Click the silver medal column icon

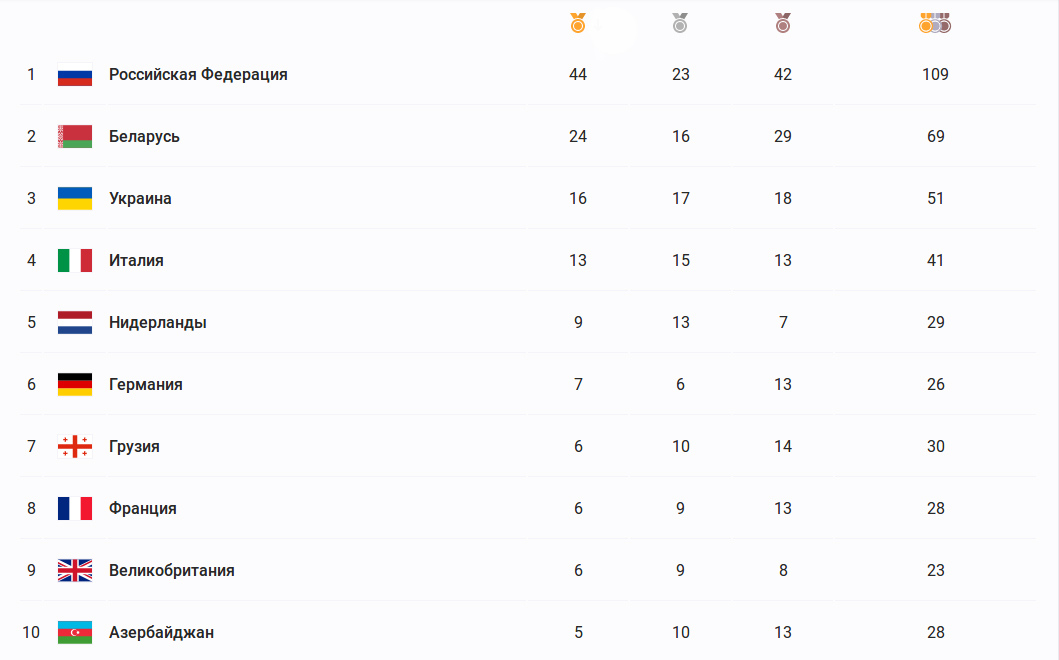(x=680, y=22)
